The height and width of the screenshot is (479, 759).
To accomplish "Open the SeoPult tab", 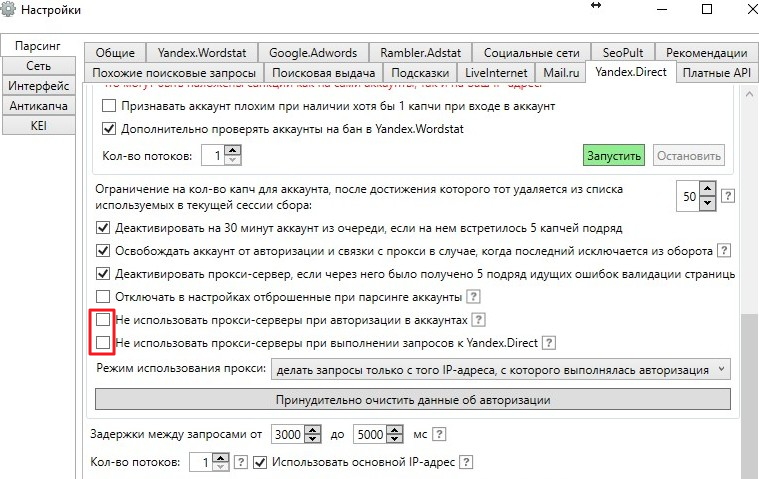I will (623, 52).
